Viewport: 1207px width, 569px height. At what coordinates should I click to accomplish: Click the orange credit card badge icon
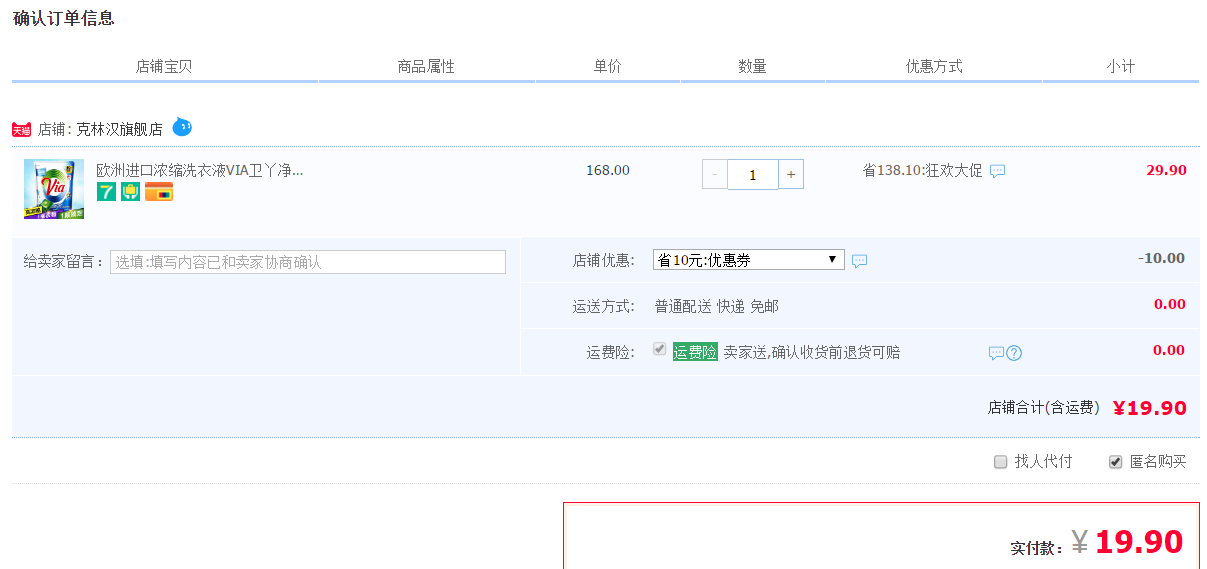tap(159, 191)
